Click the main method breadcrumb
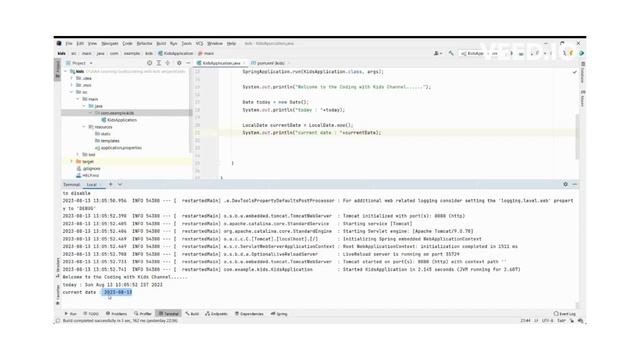This screenshot has width=640, height=360. 206,53
